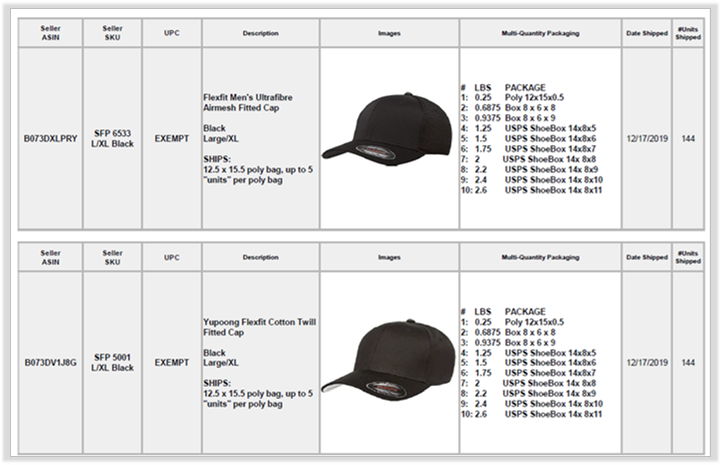Click SHIPS poly bag note for Airmesh cap
This screenshot has height=465, width=721.
pyautogui.click(x=258, y=169)
